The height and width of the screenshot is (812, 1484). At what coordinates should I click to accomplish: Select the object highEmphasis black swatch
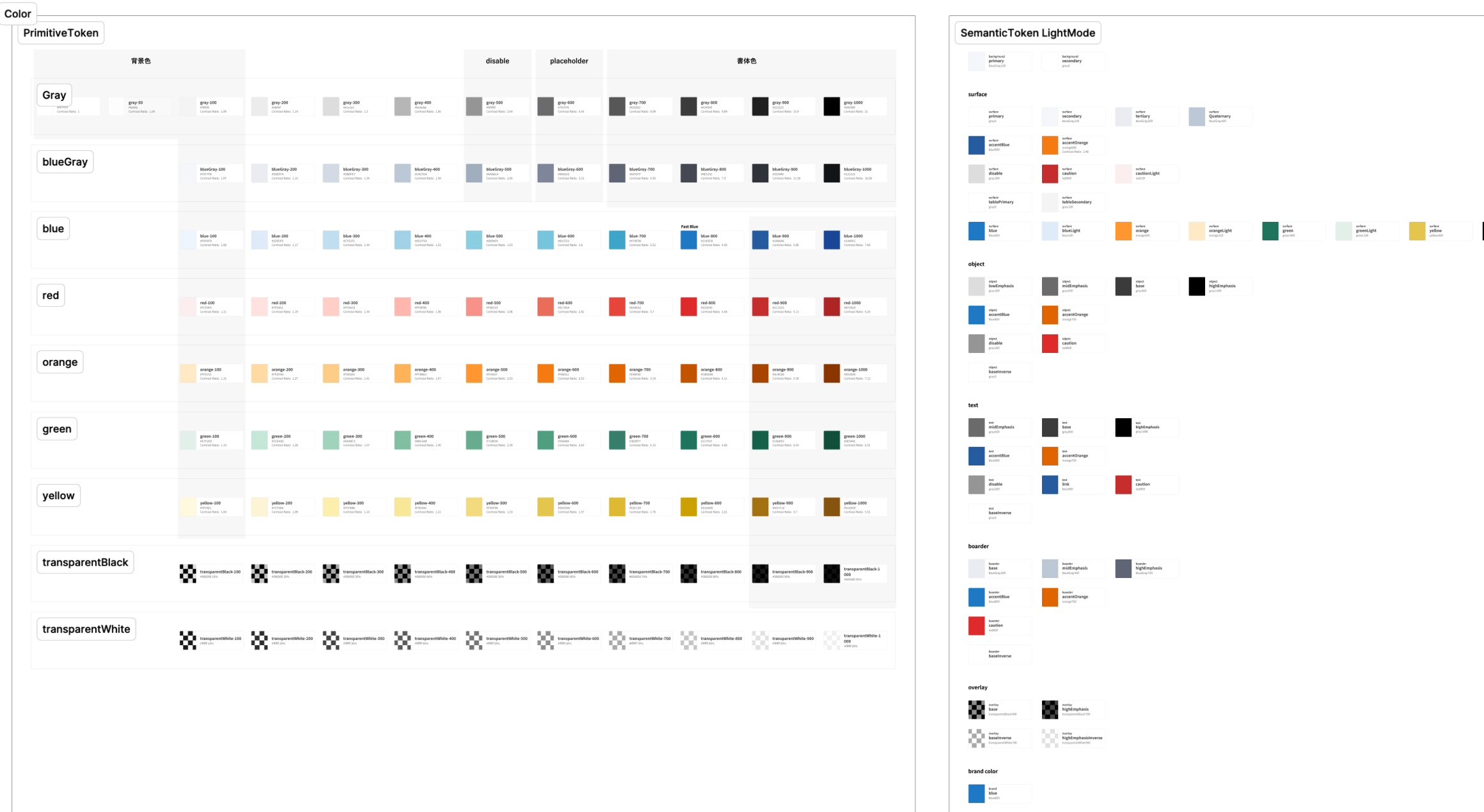click(1196, 286)
